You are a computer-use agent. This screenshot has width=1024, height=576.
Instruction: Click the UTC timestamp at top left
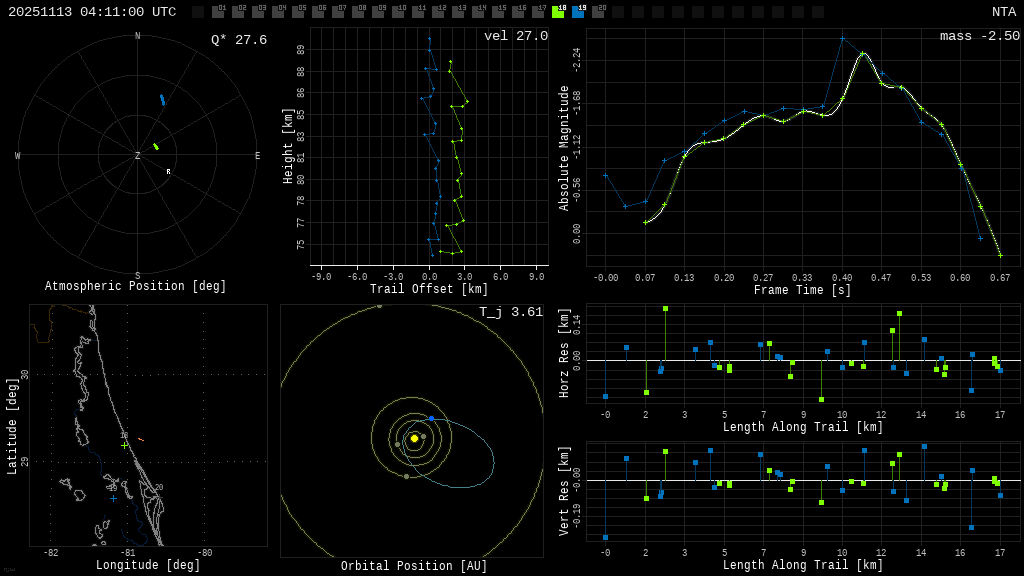(x=92, y=12)
